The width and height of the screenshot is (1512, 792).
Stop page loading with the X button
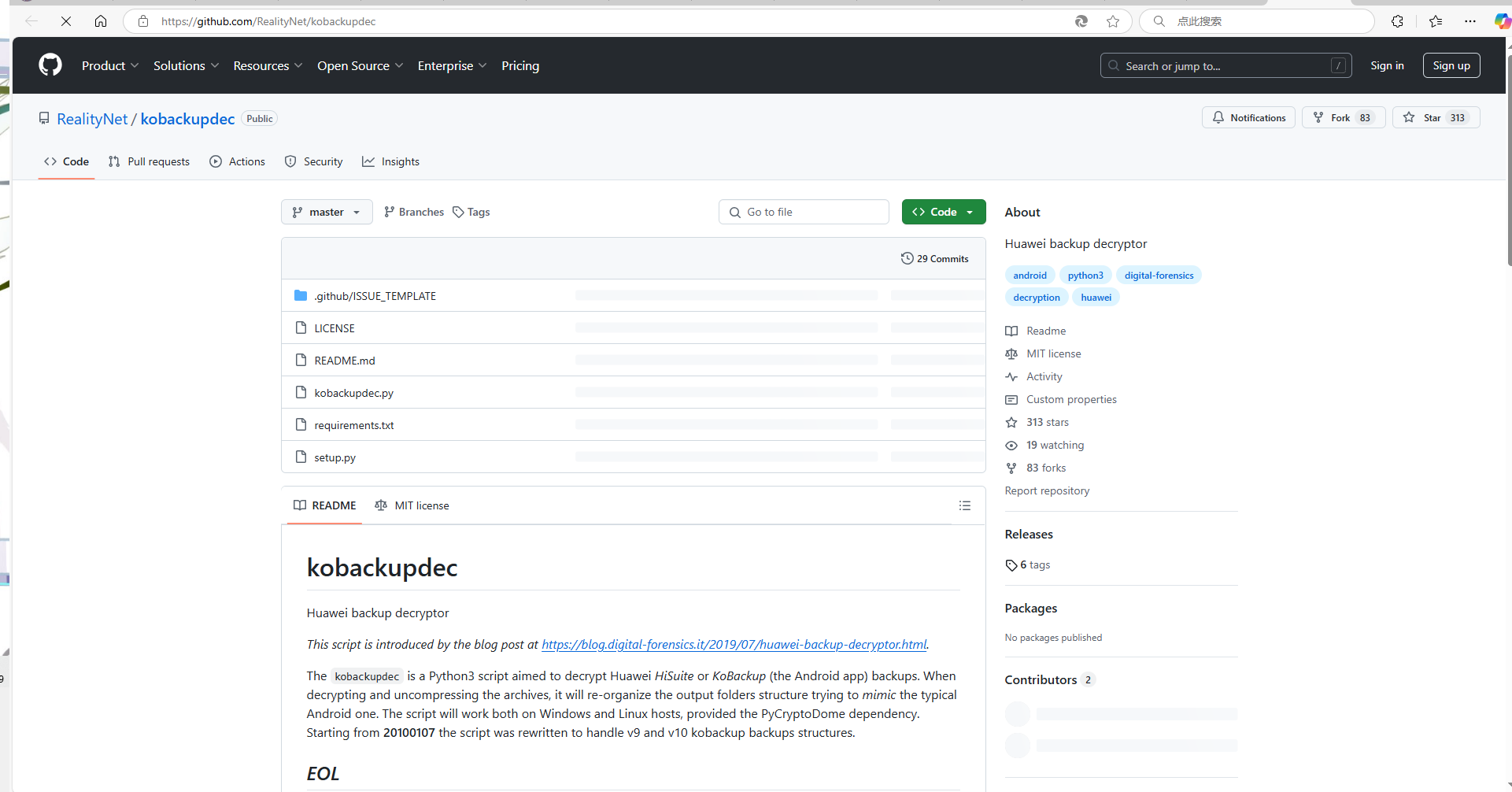[x=66, y=21]
